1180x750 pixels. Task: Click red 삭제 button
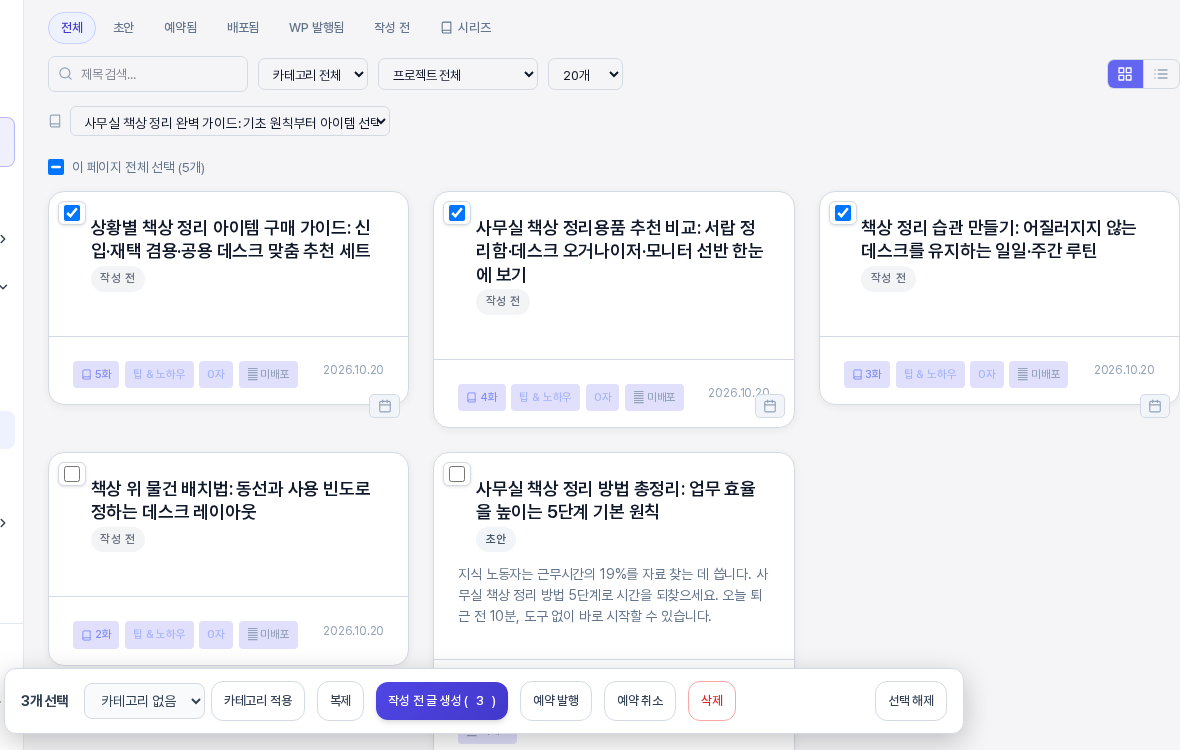712,701
